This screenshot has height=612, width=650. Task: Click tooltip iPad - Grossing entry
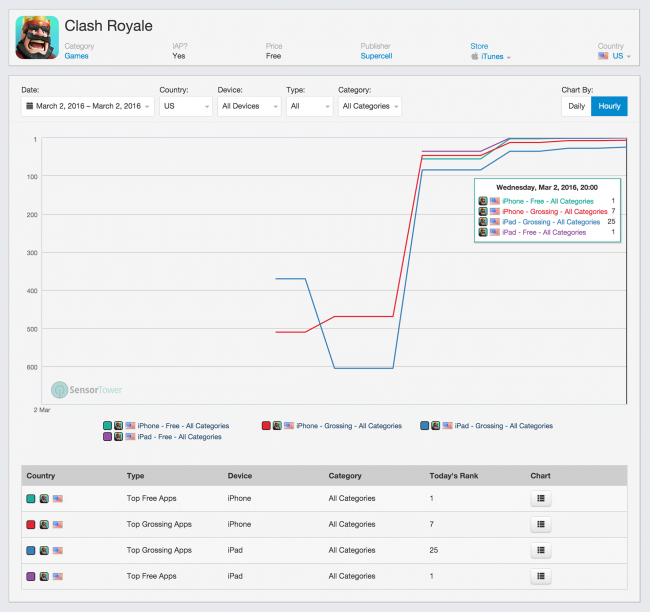547,222
